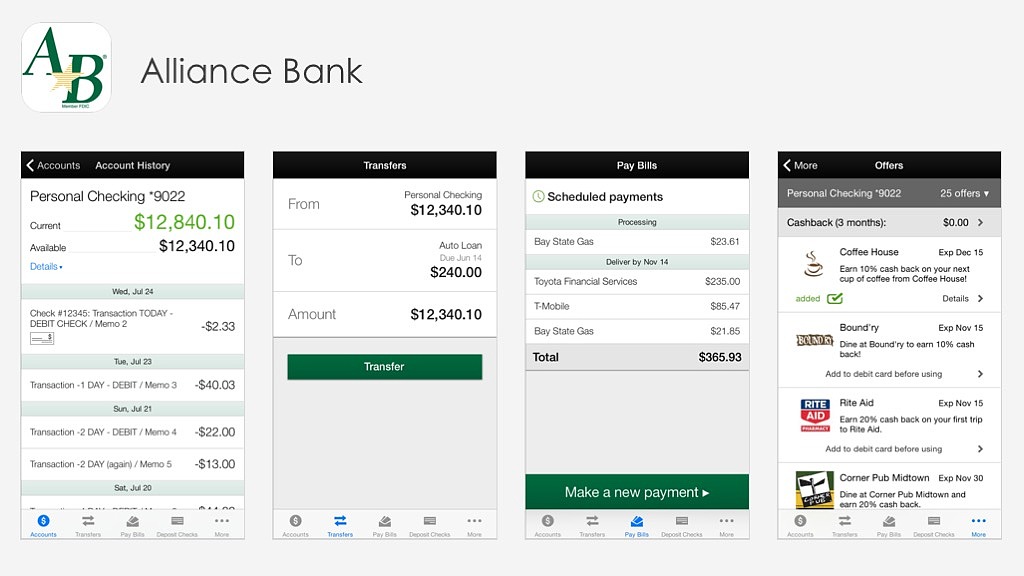Go back to Accounts from Account History
Viewport: 1024px width, 576px height.
[x=53, y=165]
